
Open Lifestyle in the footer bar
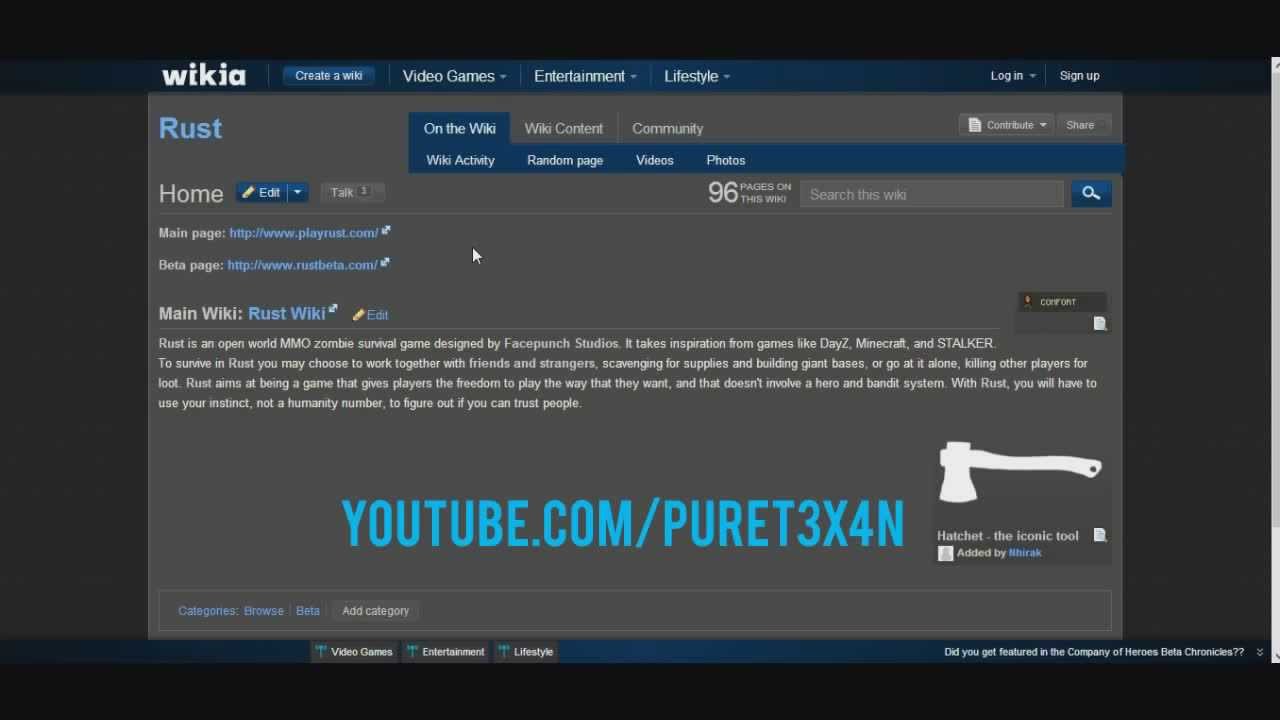526,652
